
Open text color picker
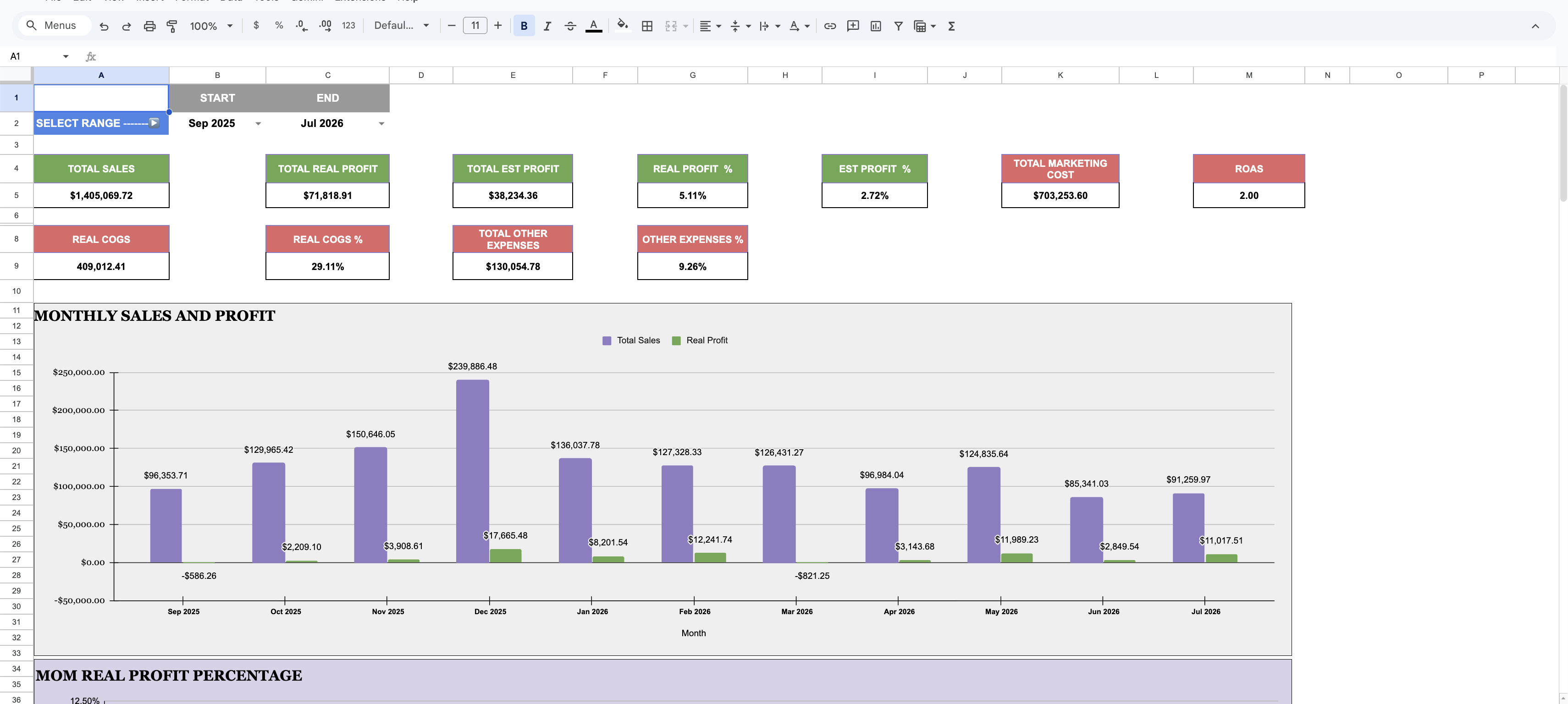(x=593, y=26)
